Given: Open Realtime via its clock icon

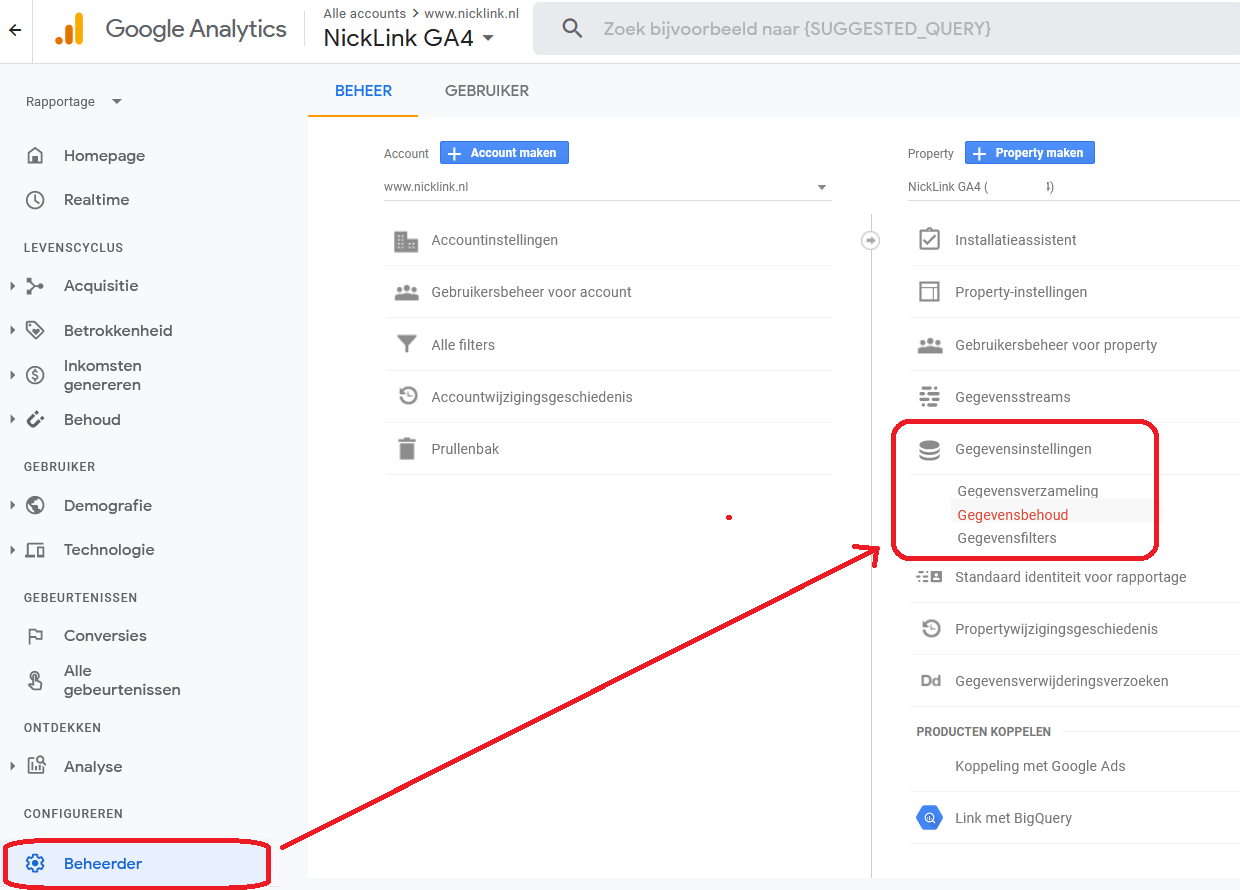Looking at the screenshot, I should pyautogui.click(x=35, y=200).
